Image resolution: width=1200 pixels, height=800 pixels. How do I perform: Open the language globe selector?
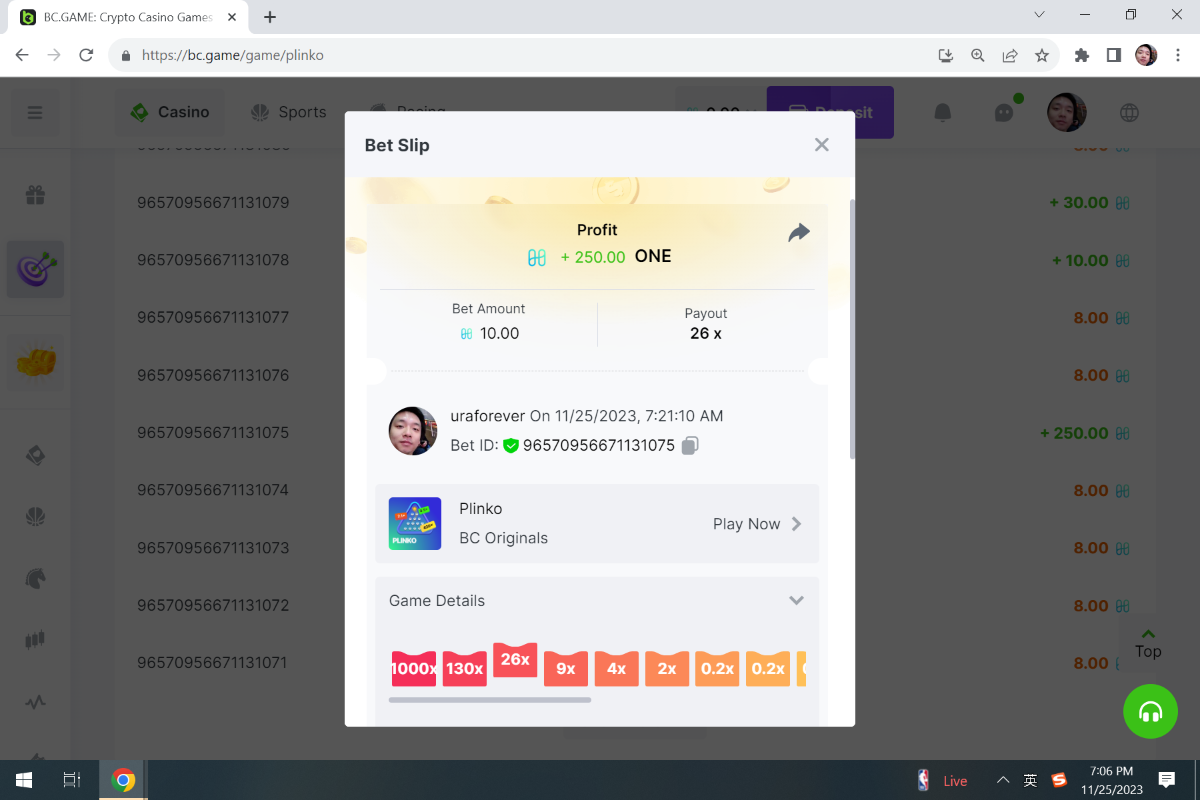click(x=1129, y=113)
